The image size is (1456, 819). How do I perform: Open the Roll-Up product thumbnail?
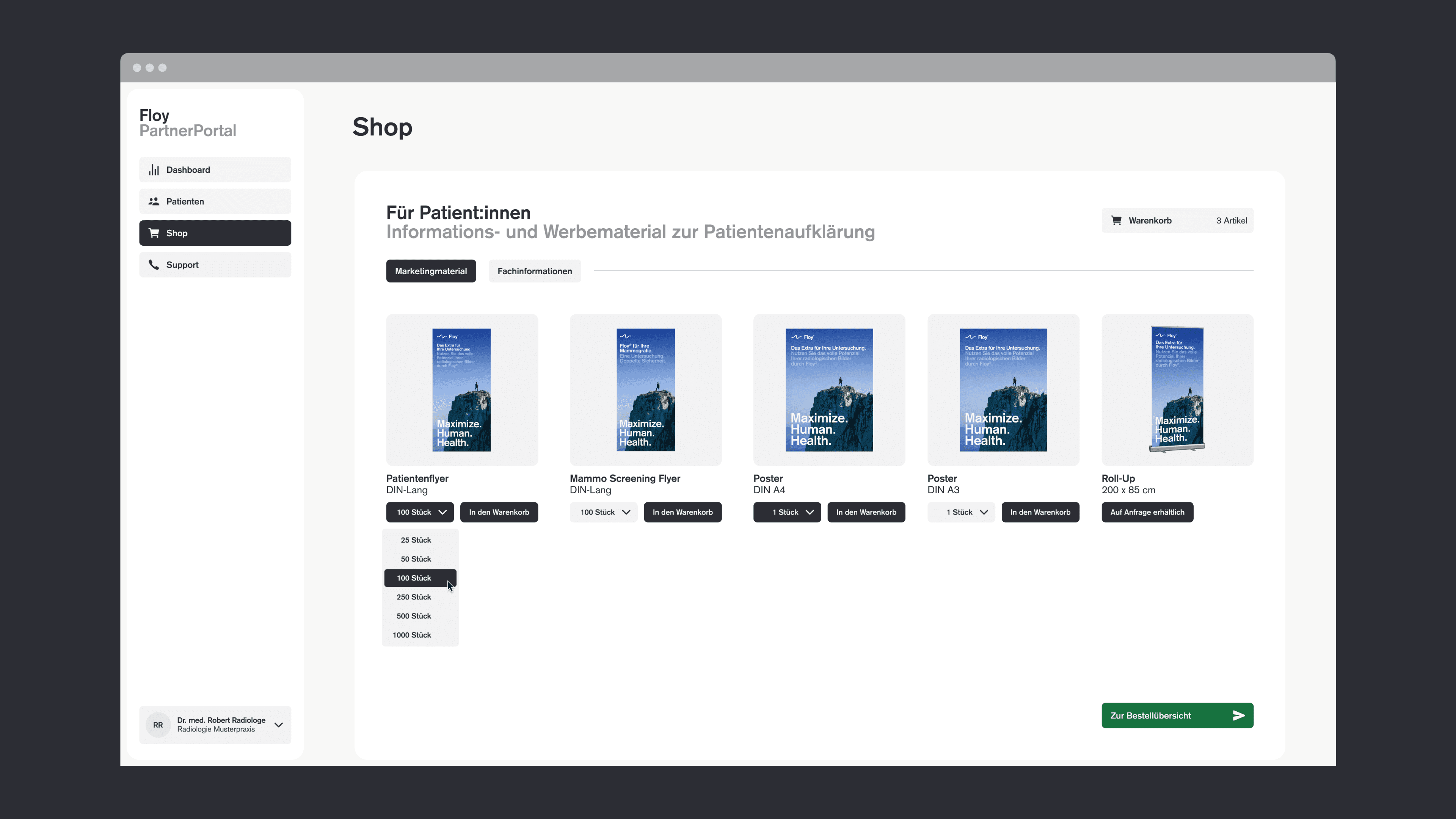pyautogui.click(x=1177, y=390)
